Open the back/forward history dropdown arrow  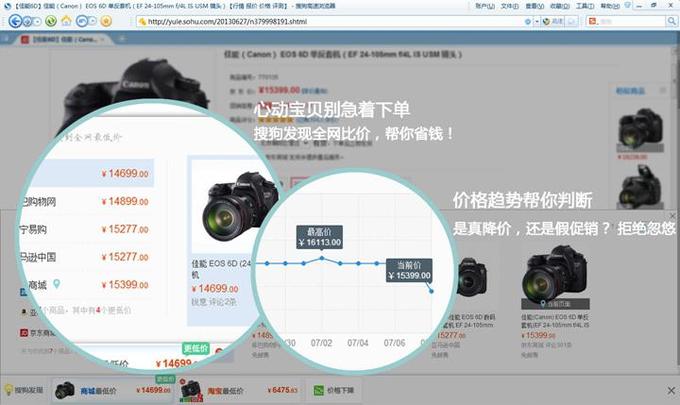(37, 21)
